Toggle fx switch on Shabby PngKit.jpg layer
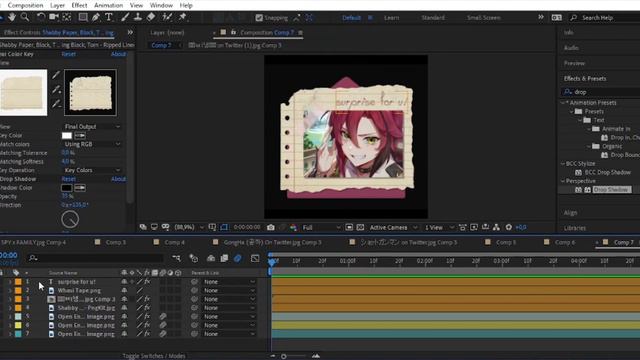640x360 pixels. point(147,308)
